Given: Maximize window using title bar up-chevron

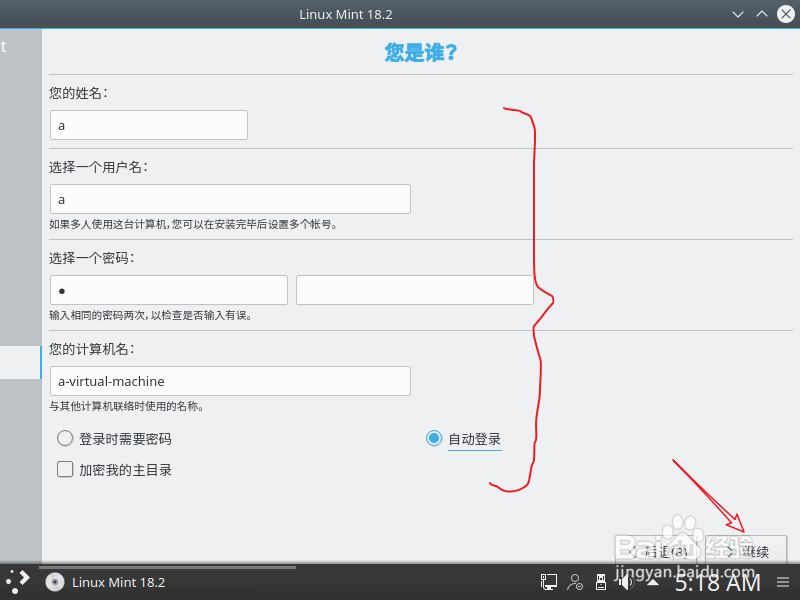Looking at the screenshot, I should click(762, 14).
